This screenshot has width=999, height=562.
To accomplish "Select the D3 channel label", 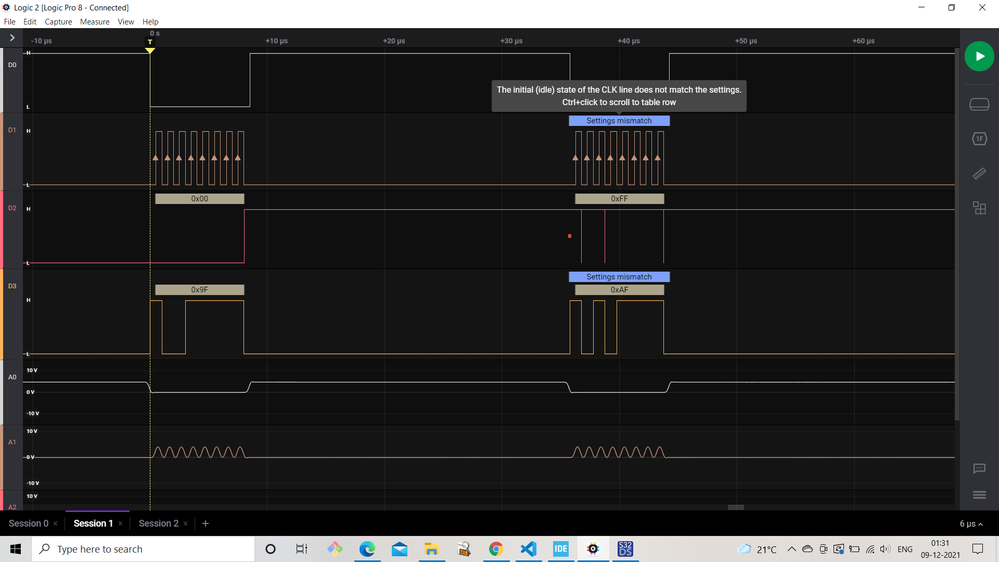I will [12, 286].
